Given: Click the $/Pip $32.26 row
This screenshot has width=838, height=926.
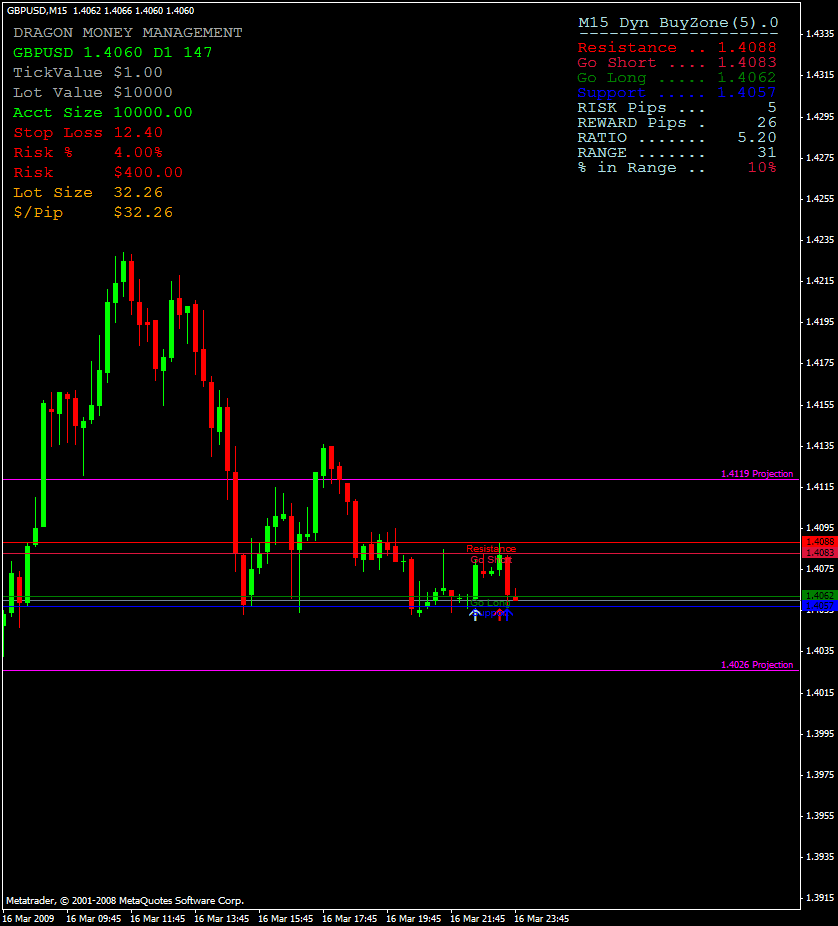Looking at the screenshot, I should pyautogui.click(x=93, y=213).
